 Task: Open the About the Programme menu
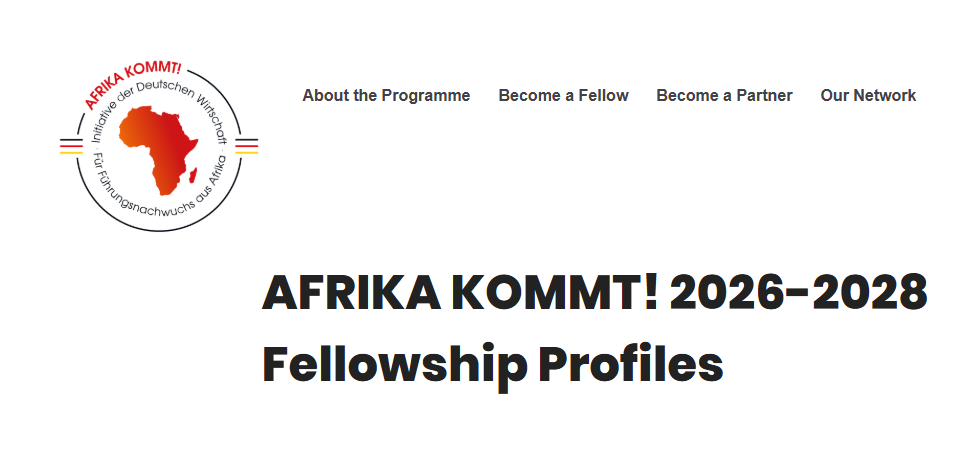pos(386,96)
